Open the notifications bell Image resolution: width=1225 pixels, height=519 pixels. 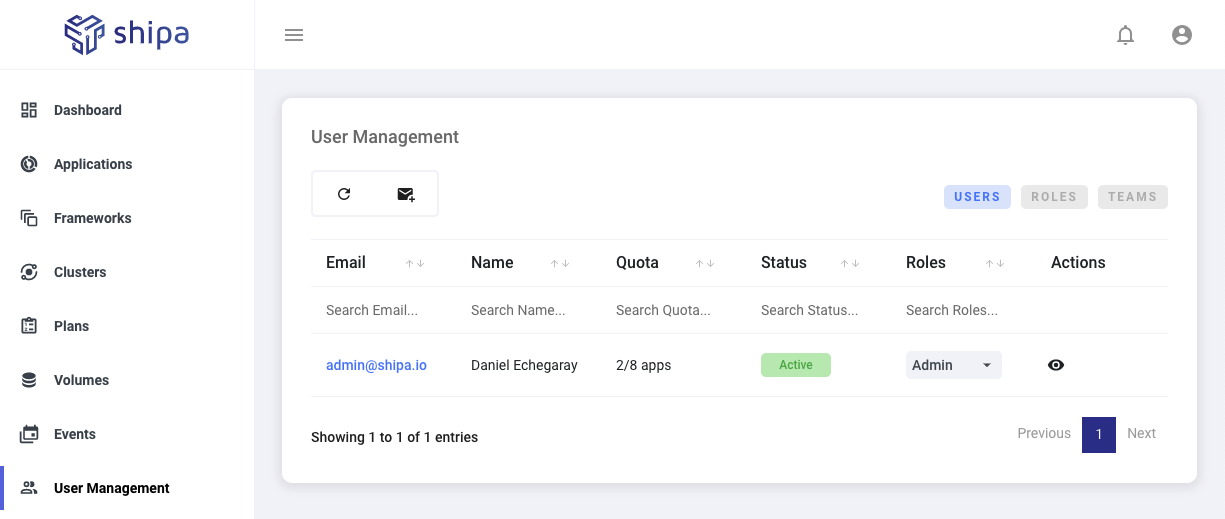pos(1125,35)
